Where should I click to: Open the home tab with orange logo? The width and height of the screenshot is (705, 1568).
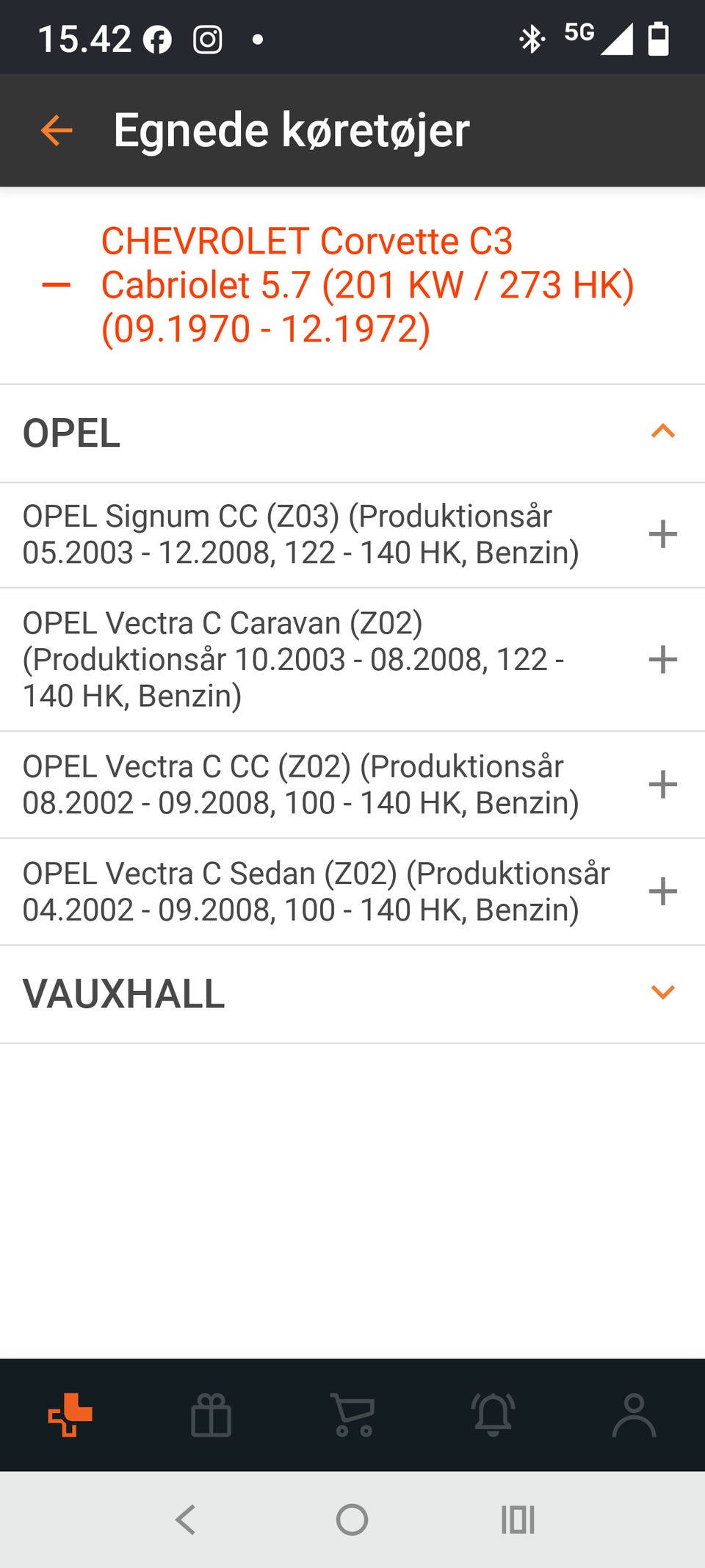point(70,1414)
